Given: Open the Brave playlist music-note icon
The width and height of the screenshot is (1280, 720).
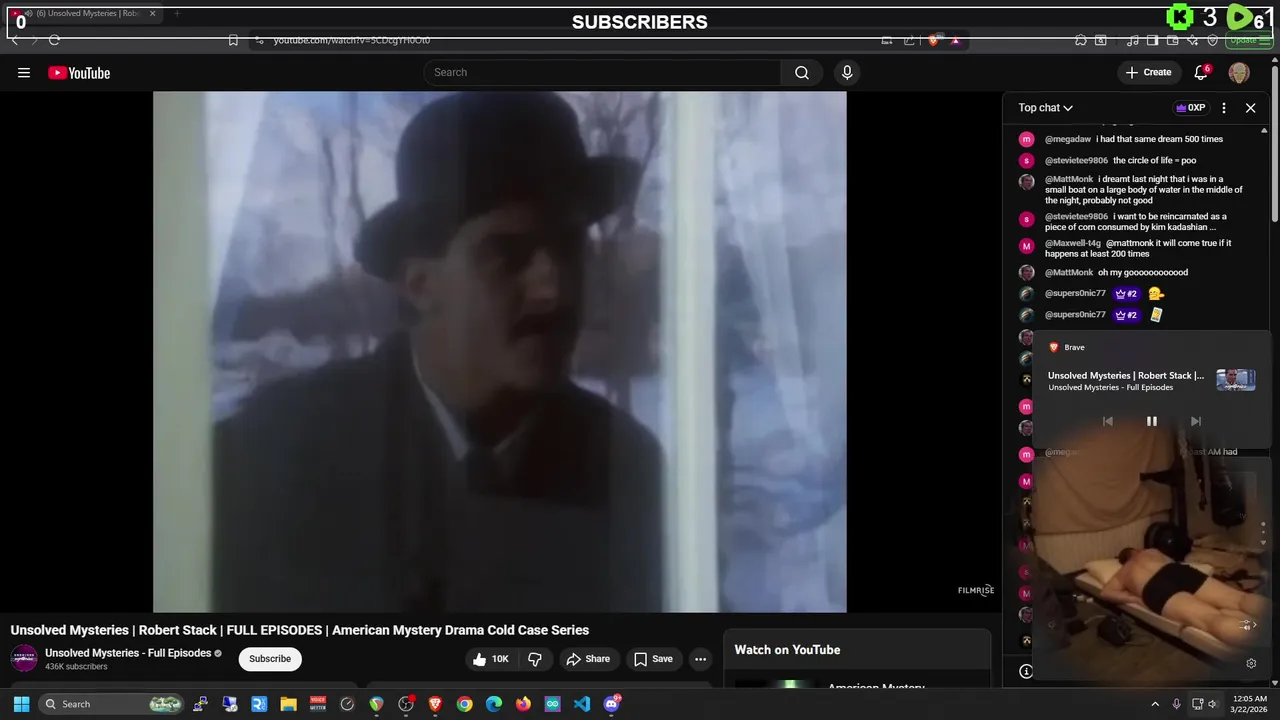Looking at the screenshot, I should pyautogui.click(x=1133, y=40).
